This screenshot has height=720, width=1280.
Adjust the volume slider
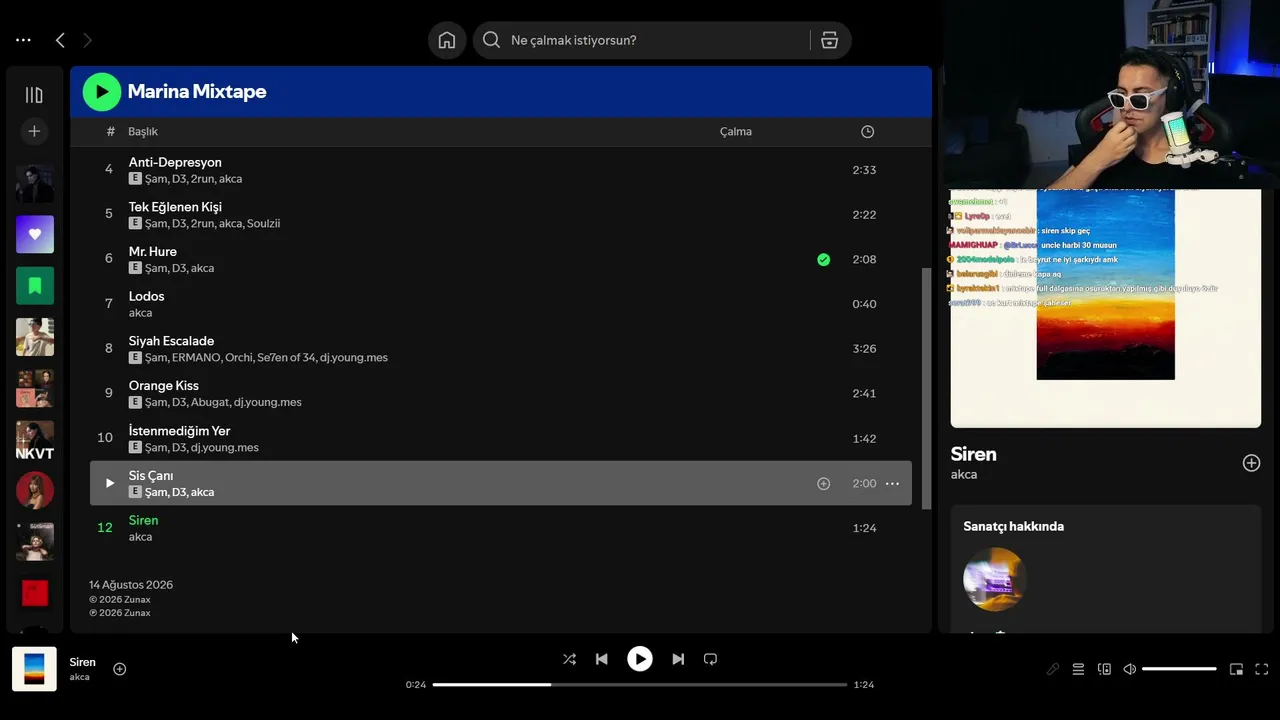tap(1179, 669)
